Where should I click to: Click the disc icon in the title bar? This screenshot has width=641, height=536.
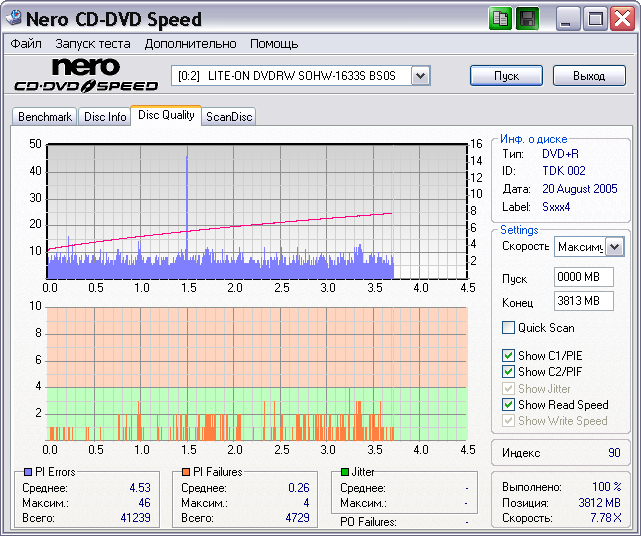pos(13,19)
